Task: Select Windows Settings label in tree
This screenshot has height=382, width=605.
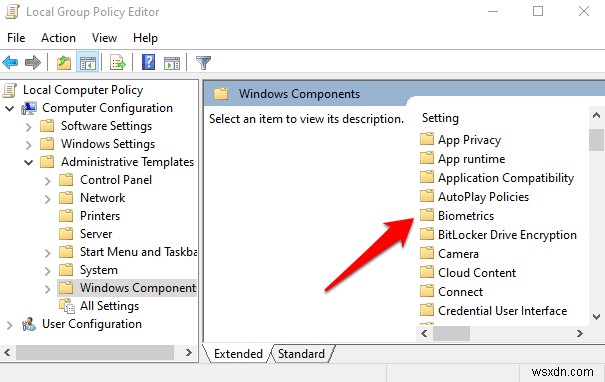Action: point(108,144)
